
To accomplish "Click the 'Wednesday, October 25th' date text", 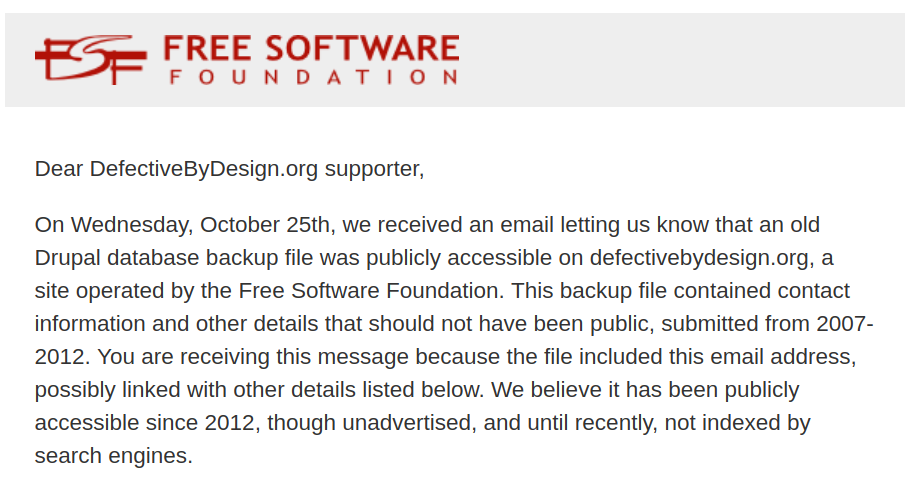I will pyautogui.click(x=181, y=225).
